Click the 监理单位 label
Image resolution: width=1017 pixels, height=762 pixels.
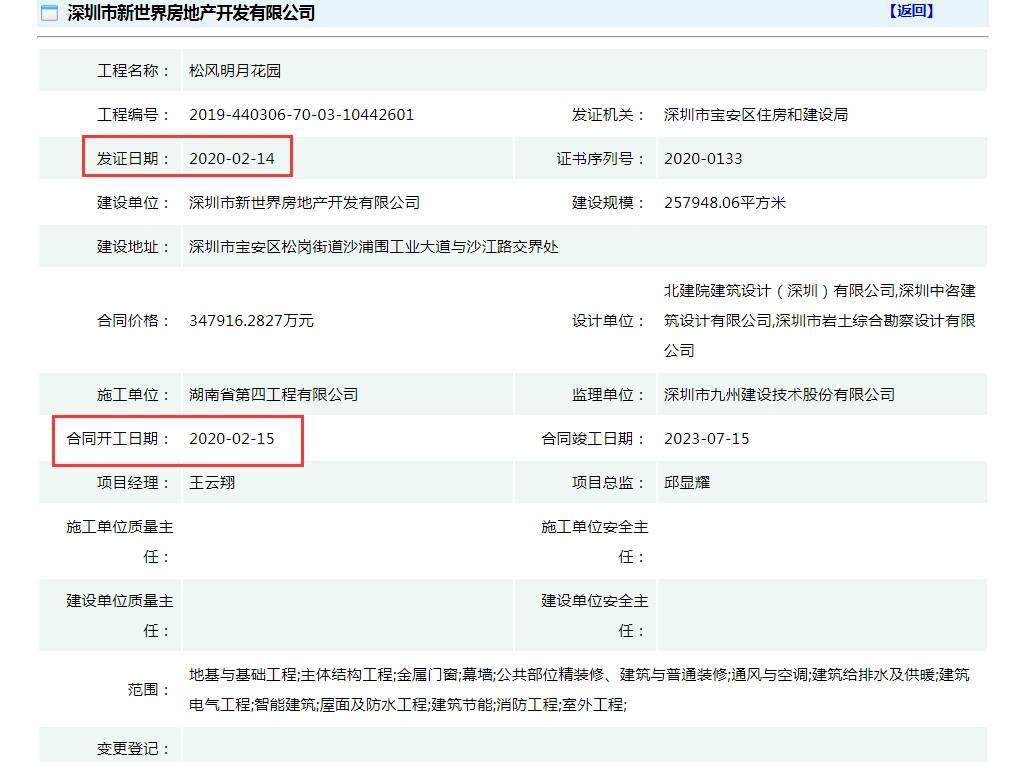pos(608,395)
